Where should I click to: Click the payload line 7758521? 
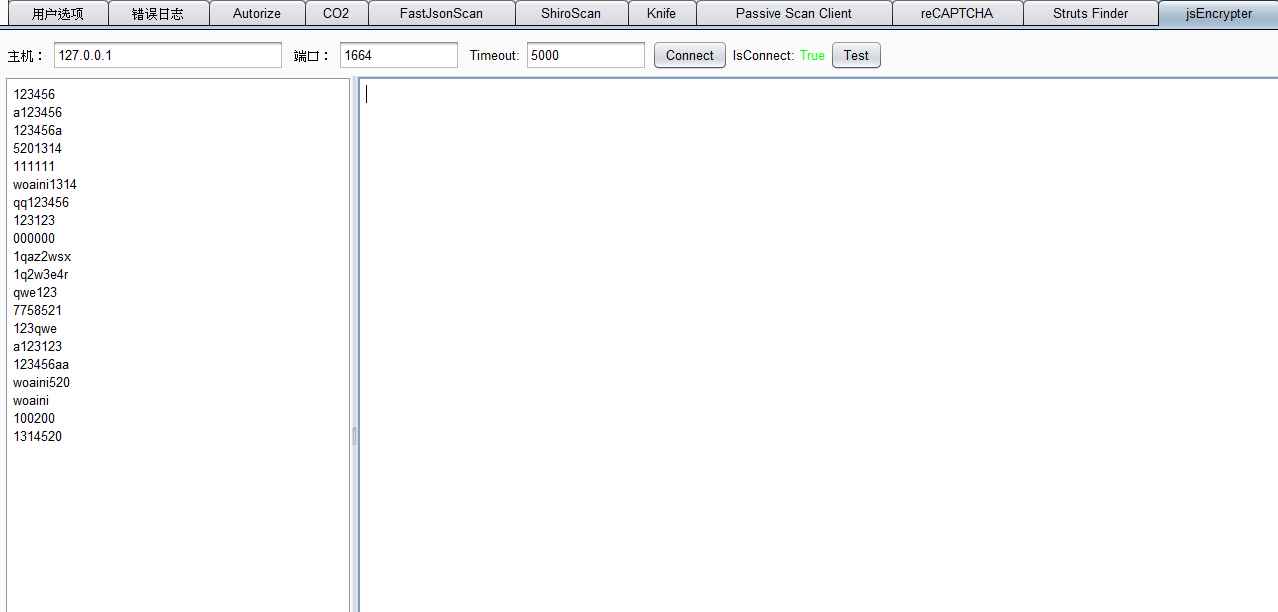[x=37, y=311]
